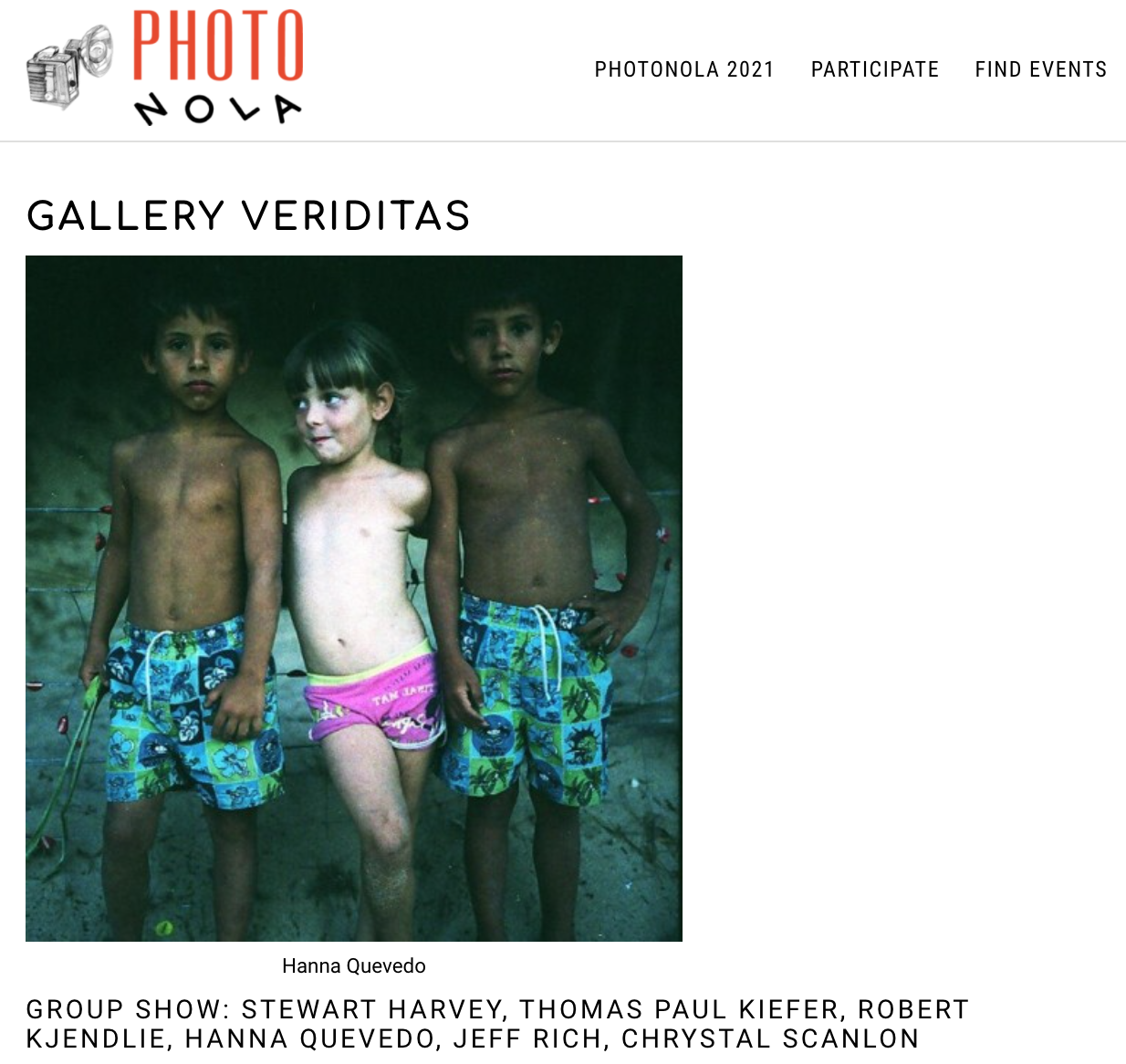This screenshot has height=1064, width=1126.
Task: Select Robert Kjendlie's name in the heading
Action: [497, 1024]
